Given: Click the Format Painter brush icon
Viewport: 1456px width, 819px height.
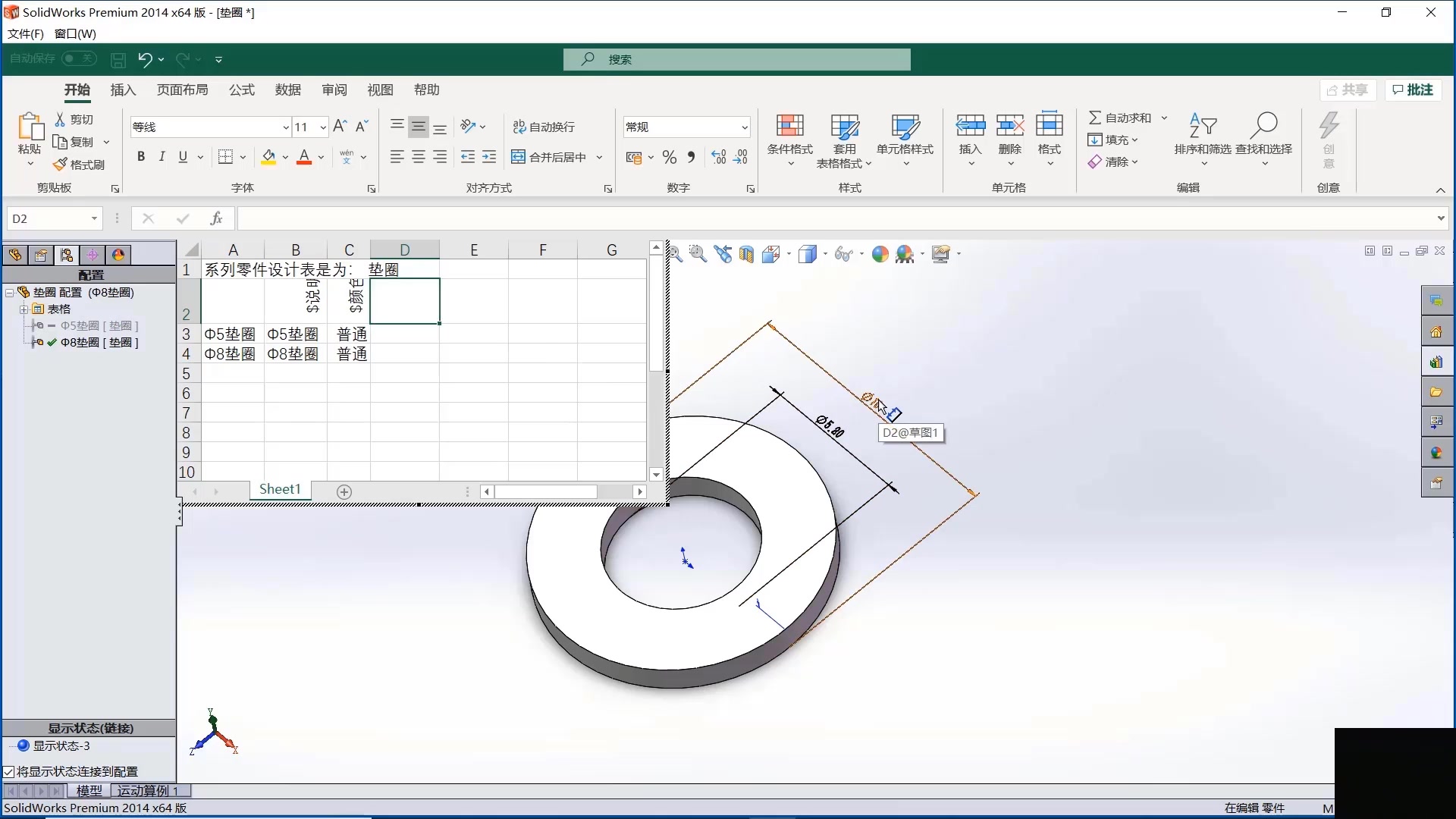Looking at the screenshot, I should [x=61, y=165].
